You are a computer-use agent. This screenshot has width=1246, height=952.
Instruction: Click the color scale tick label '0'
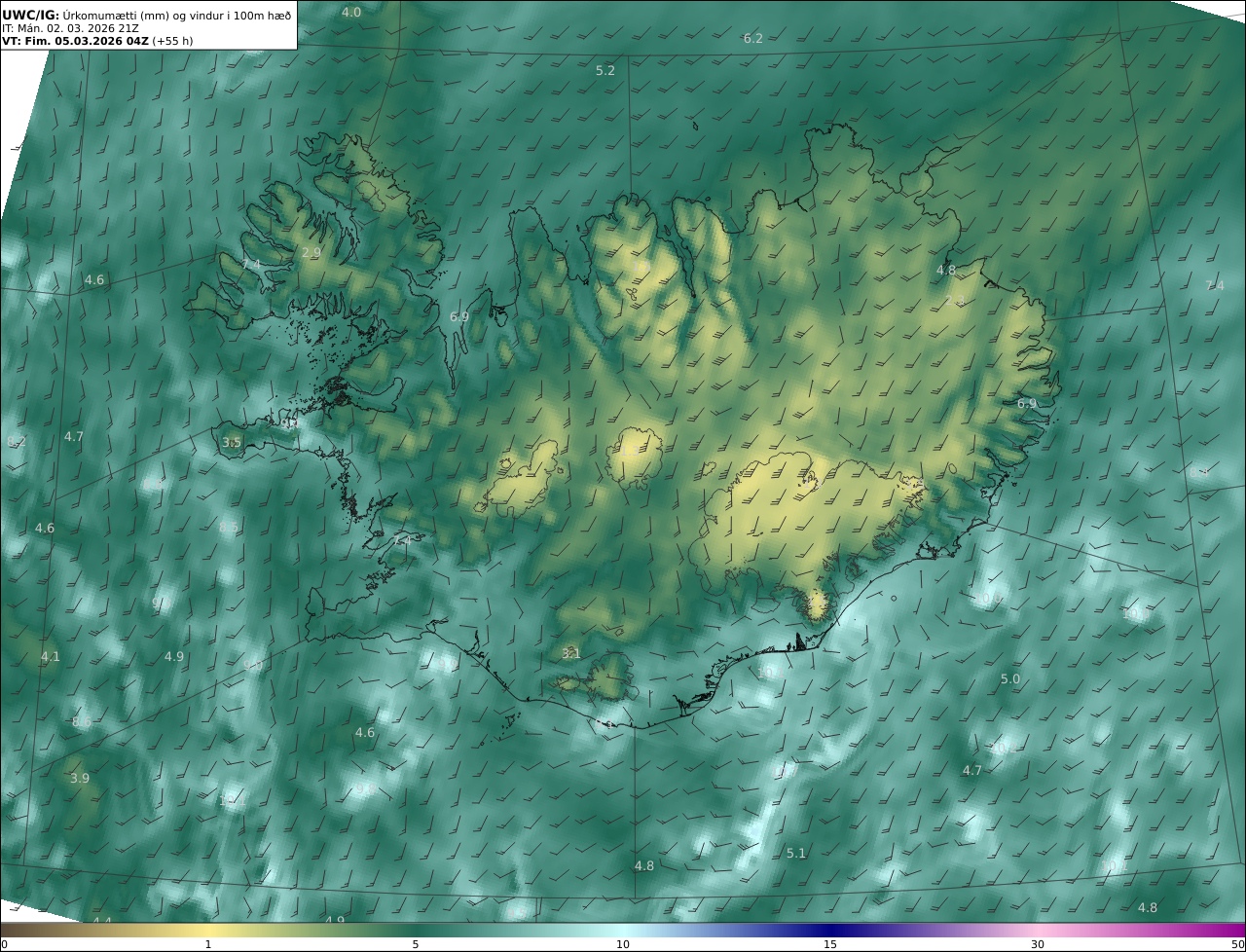(x=4, y=945)
